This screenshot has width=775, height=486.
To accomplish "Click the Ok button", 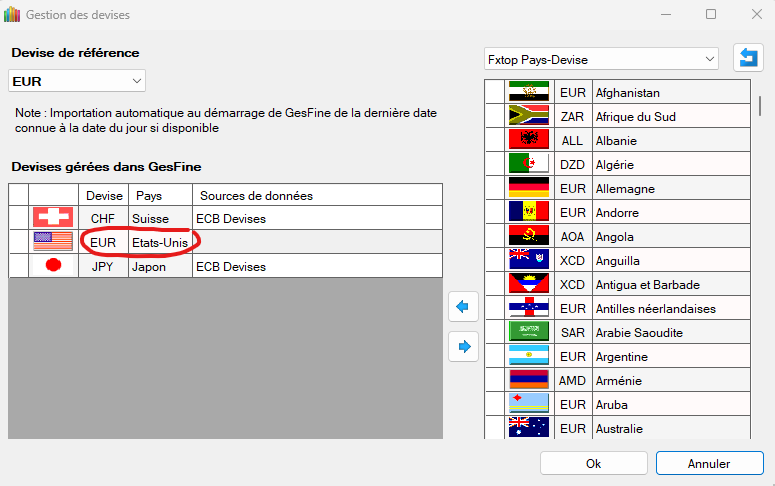I will click(593, 464).
